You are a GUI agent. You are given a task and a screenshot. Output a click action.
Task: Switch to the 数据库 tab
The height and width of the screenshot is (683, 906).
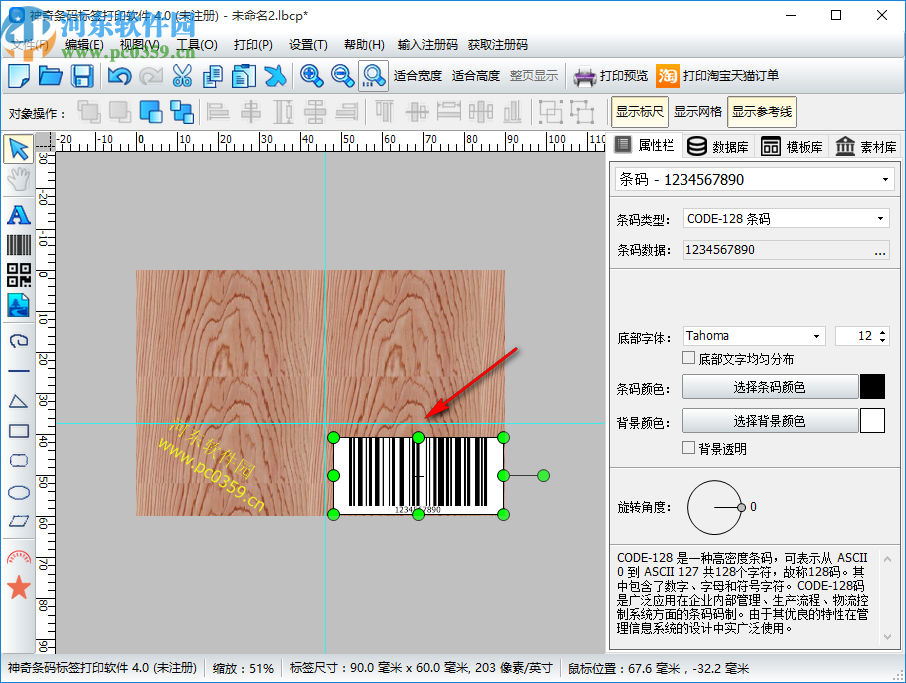[x=718, y=147]
